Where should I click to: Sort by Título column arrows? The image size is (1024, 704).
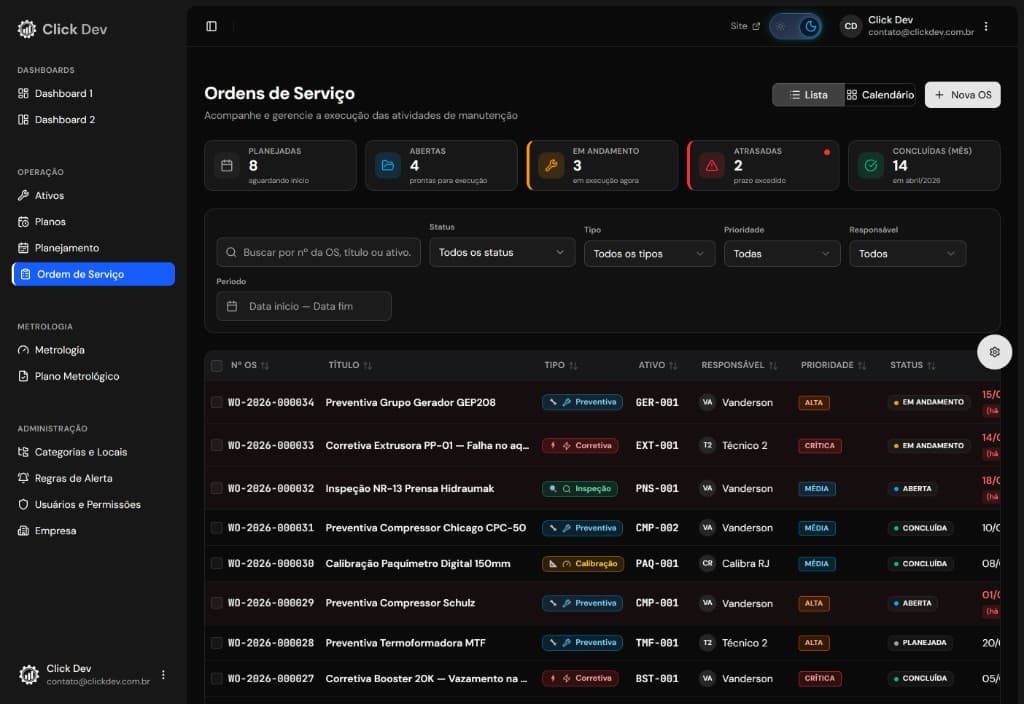tap(368, 366)
